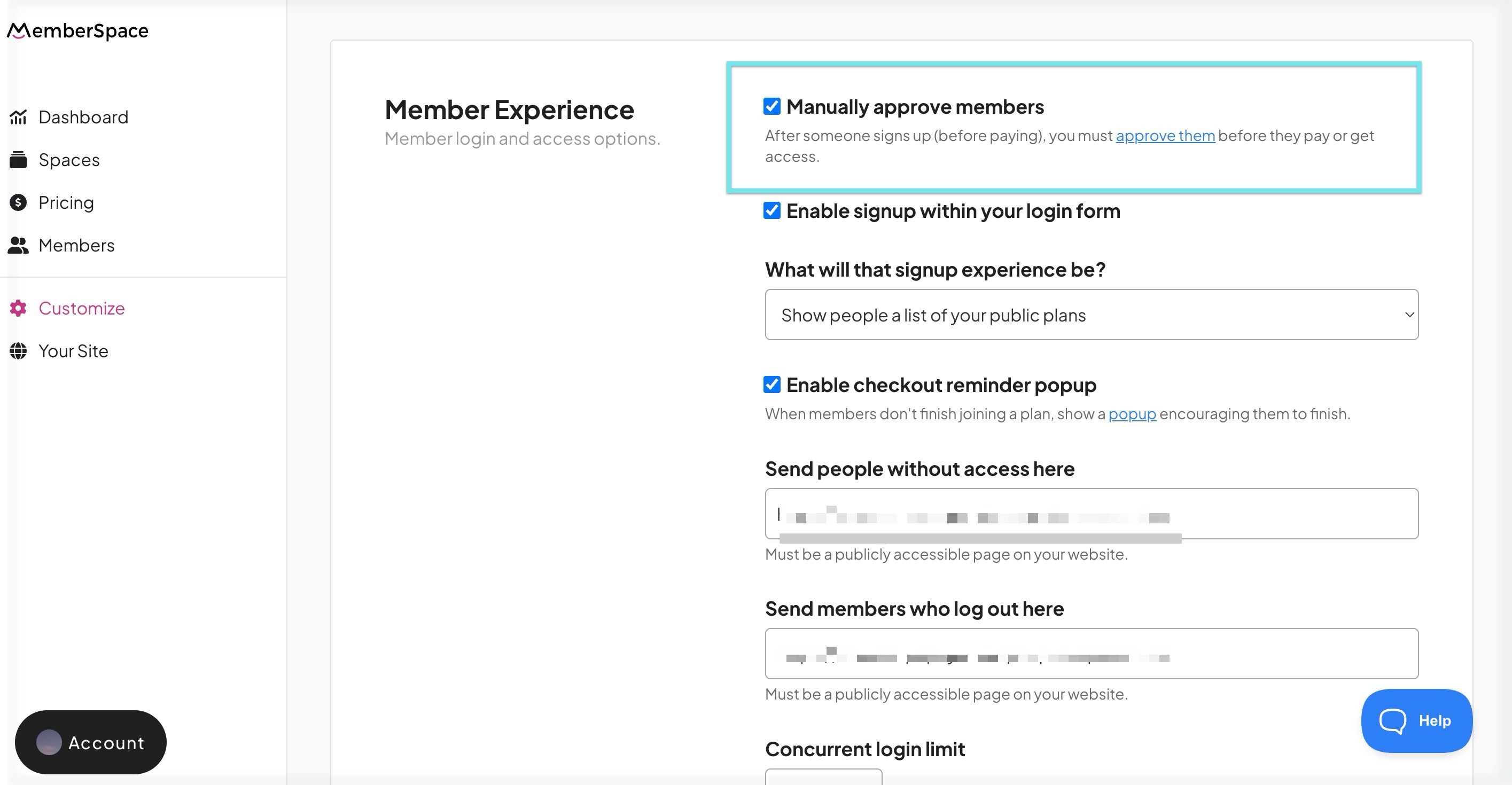Click the signup dropdown chevron arrow
Image resolution: width=1512 pixels, height=785 pixels.
click(x=1409, y=315)
